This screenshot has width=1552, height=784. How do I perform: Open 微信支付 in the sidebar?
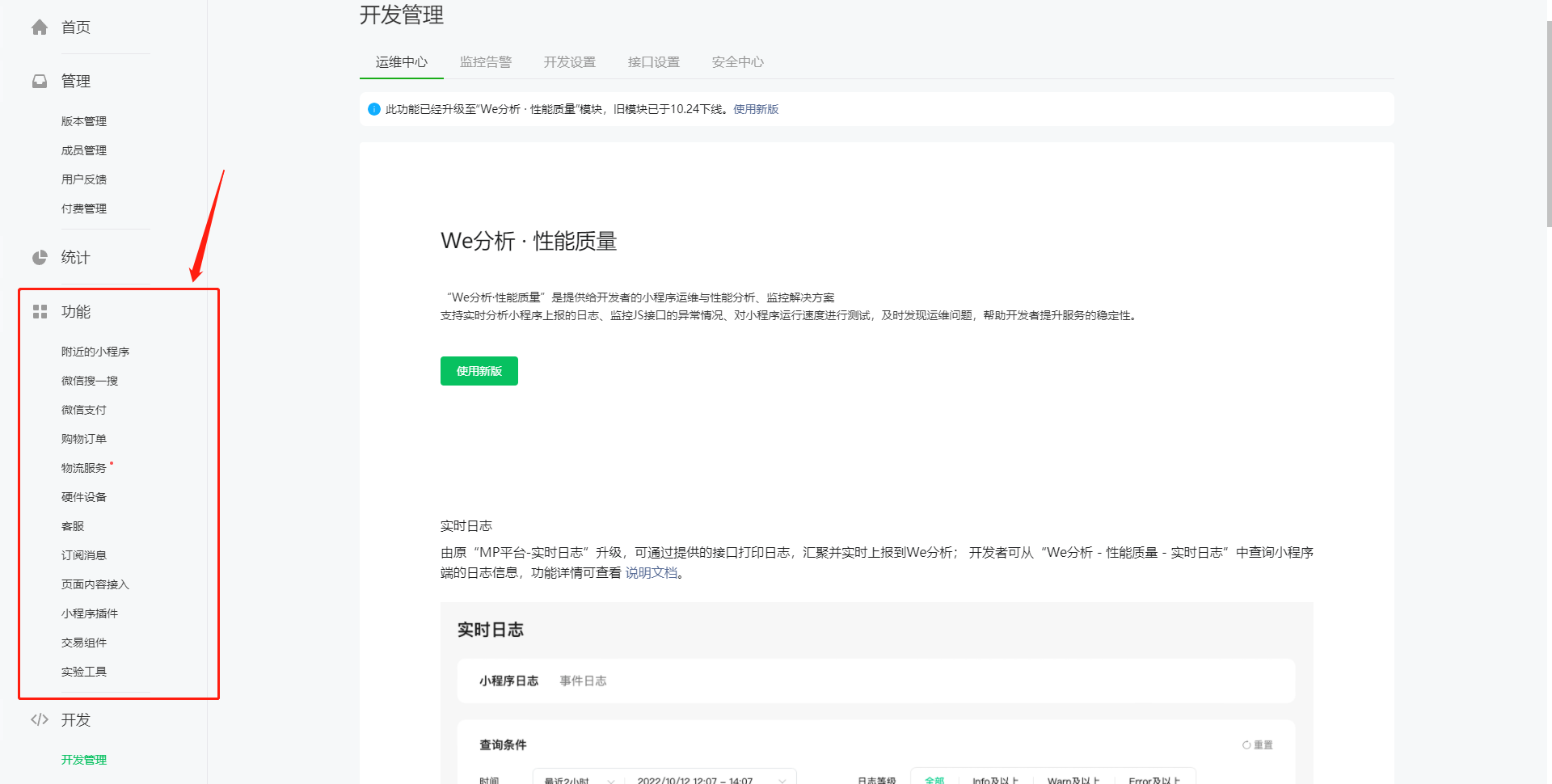pyautogui.click(x=84, y=410)
